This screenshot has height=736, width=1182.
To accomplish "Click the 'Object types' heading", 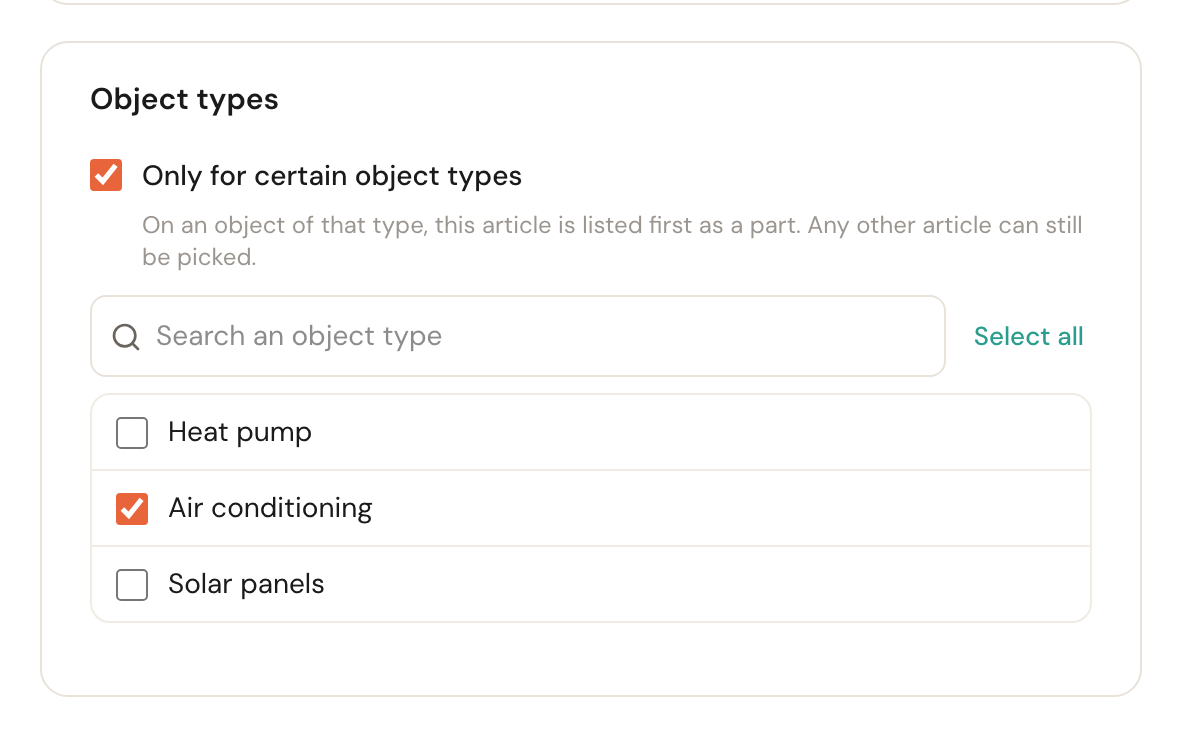I will pos(185,99).
